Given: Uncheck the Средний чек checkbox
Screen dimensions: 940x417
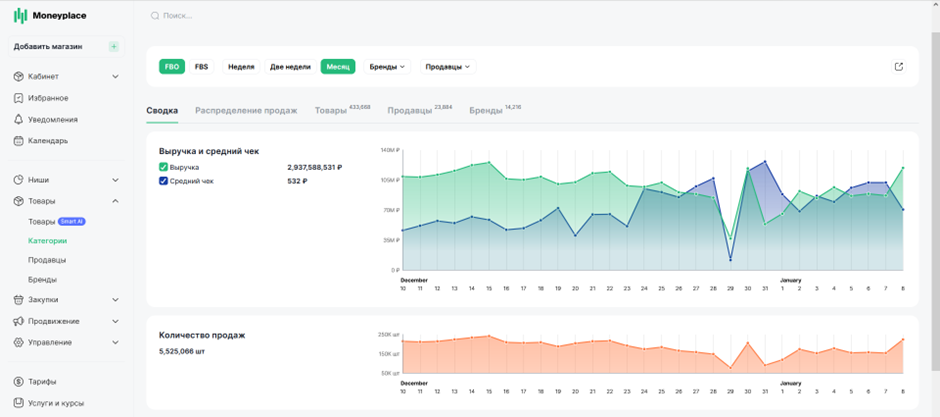Looking at the screenshot, I should (x=163, y=181).
